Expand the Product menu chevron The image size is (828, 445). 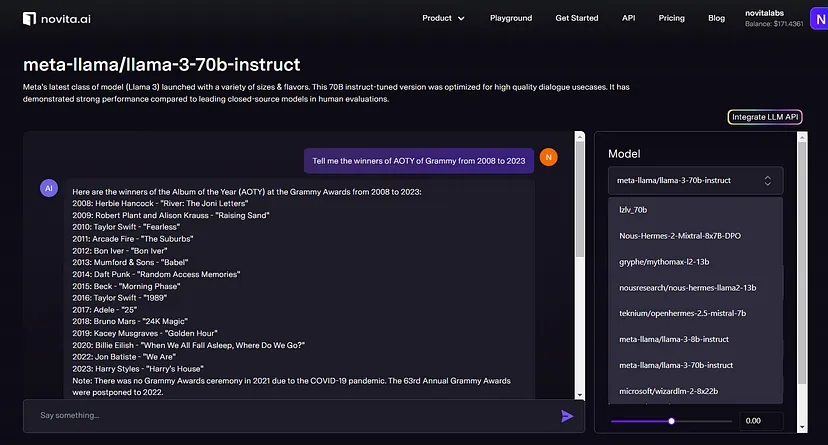click(461, 18)
